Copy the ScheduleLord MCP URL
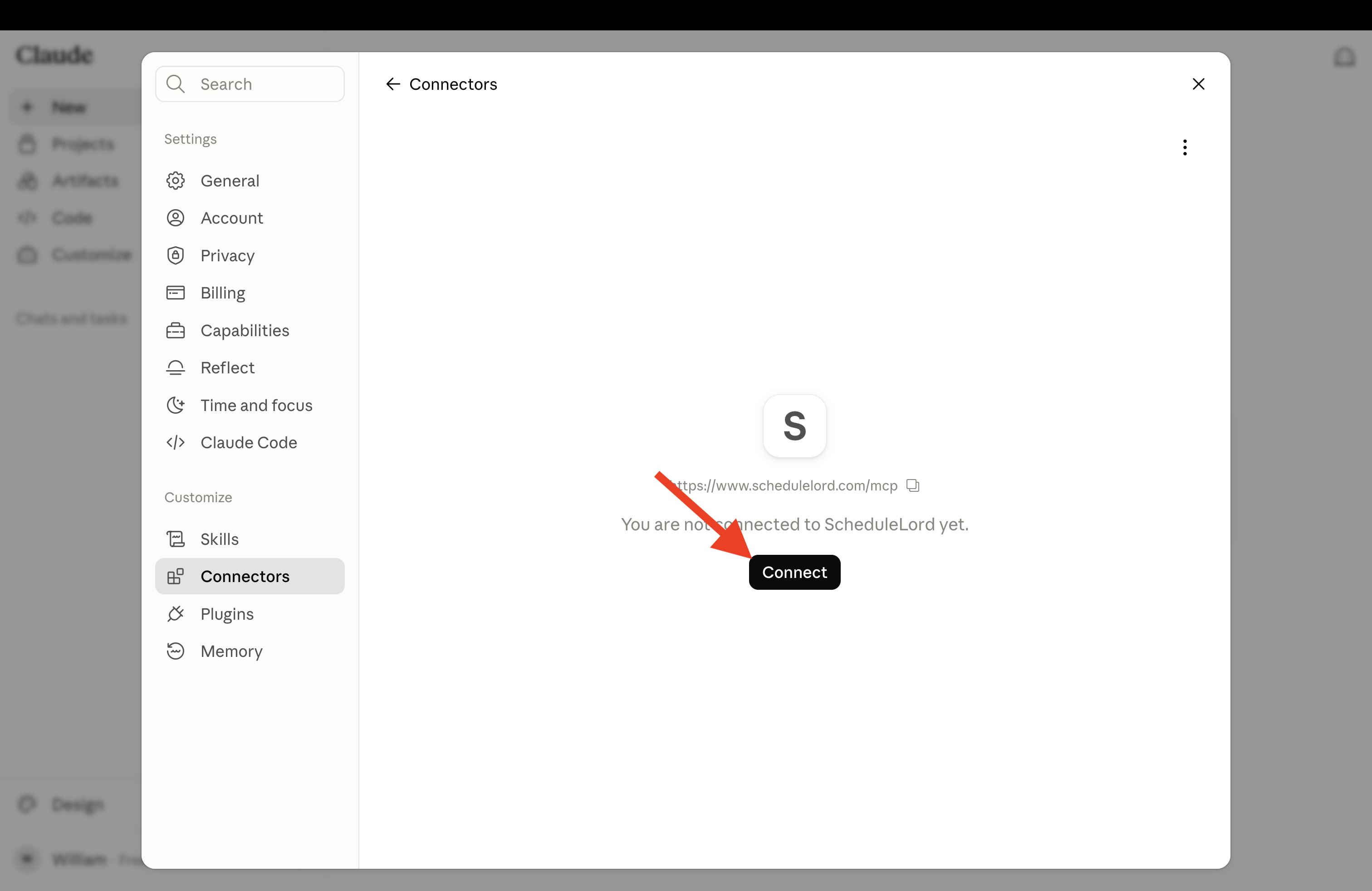This screenshot has height=891, width=1372. 912,485
